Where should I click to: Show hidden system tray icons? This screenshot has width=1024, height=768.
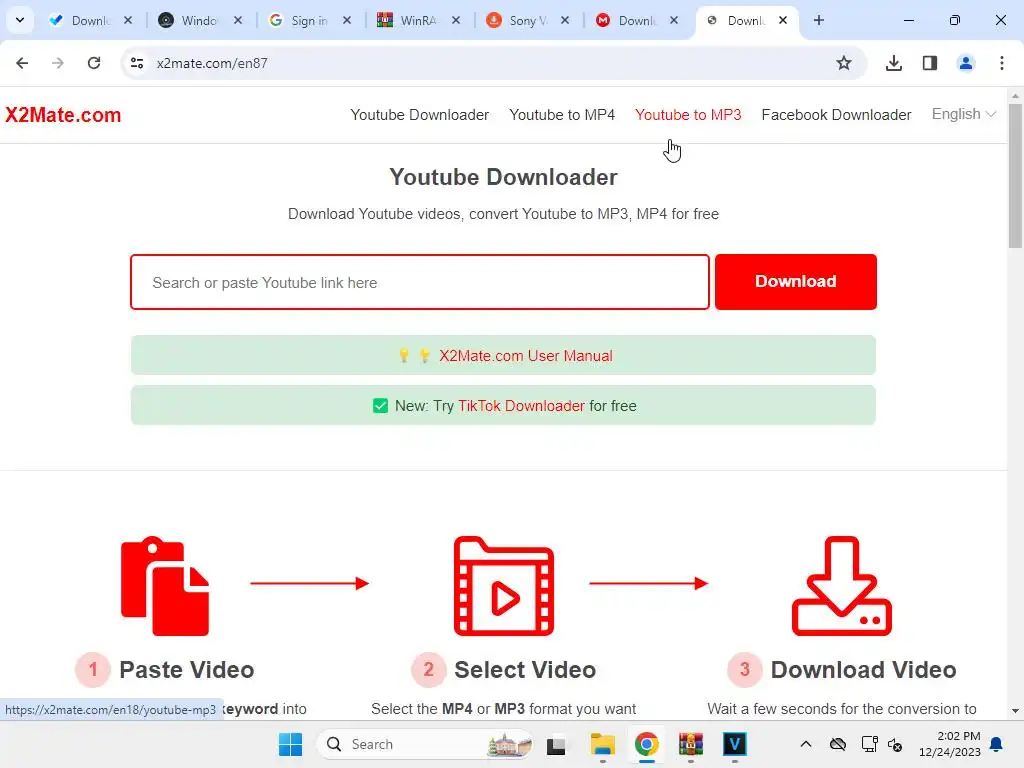click(806, 744)
